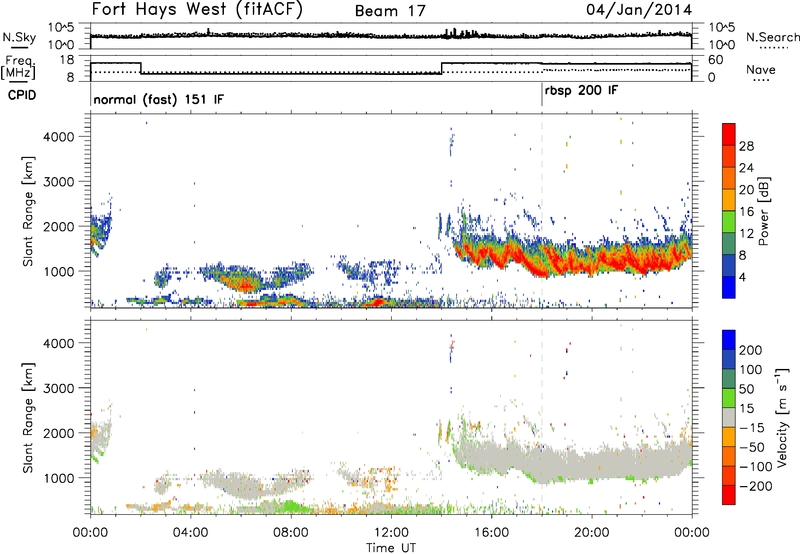The image size is (800, 554).
Task: Click the 'Slant Range [km]' label of the power plot
Action: tap(29, 212)
